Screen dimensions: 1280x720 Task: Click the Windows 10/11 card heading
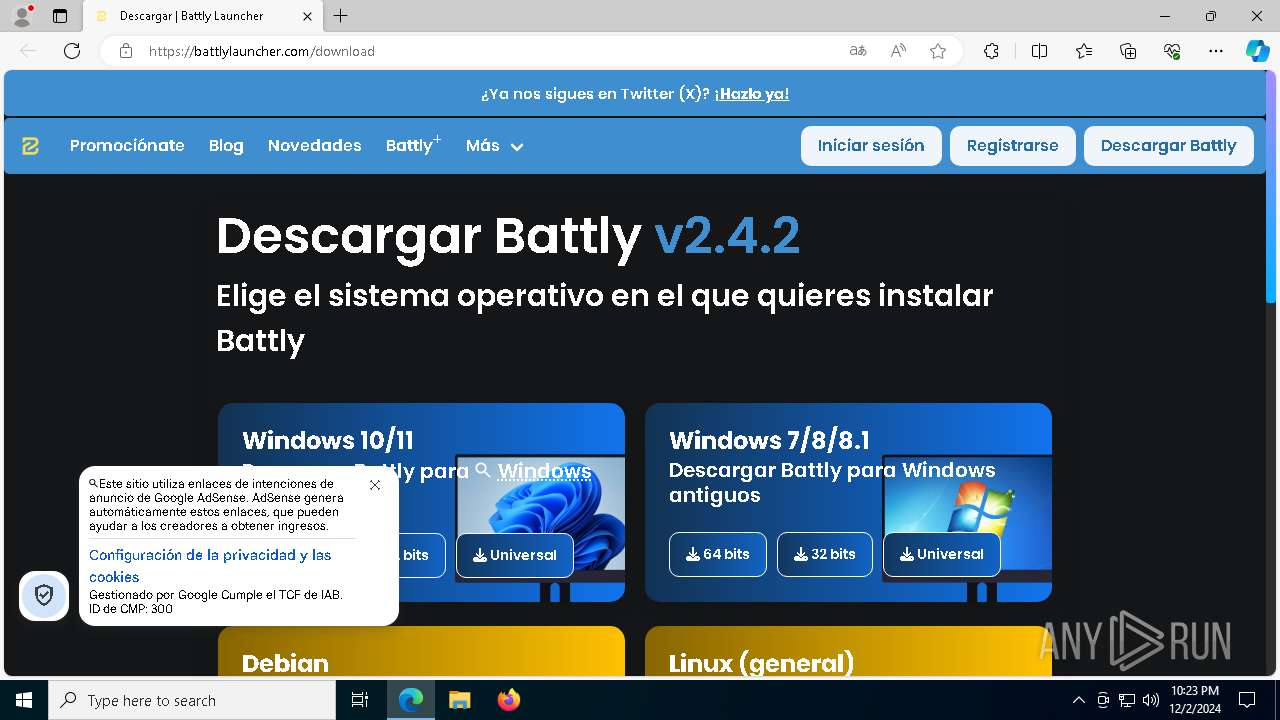pyautogui.click(x=328, y=441)
